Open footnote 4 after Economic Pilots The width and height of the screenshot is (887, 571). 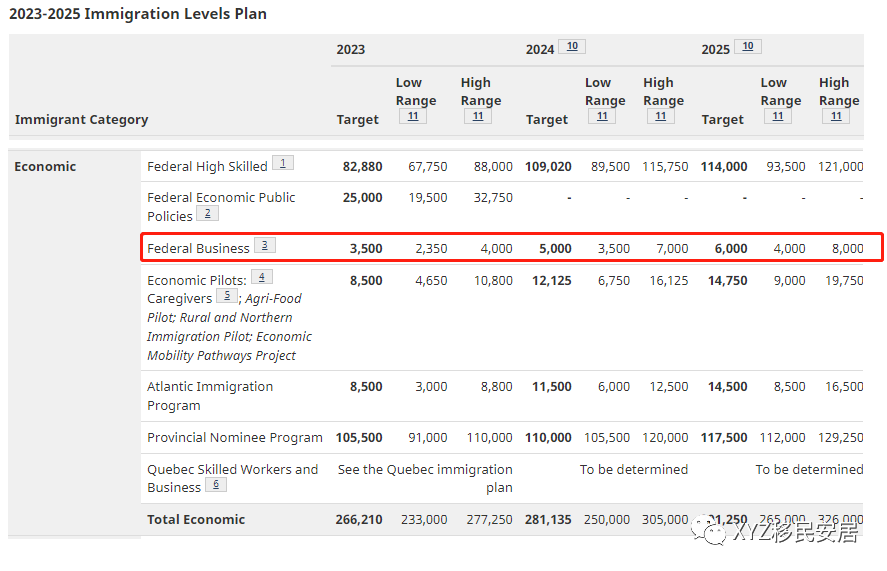pyautogui.click(x=262, y=277)
